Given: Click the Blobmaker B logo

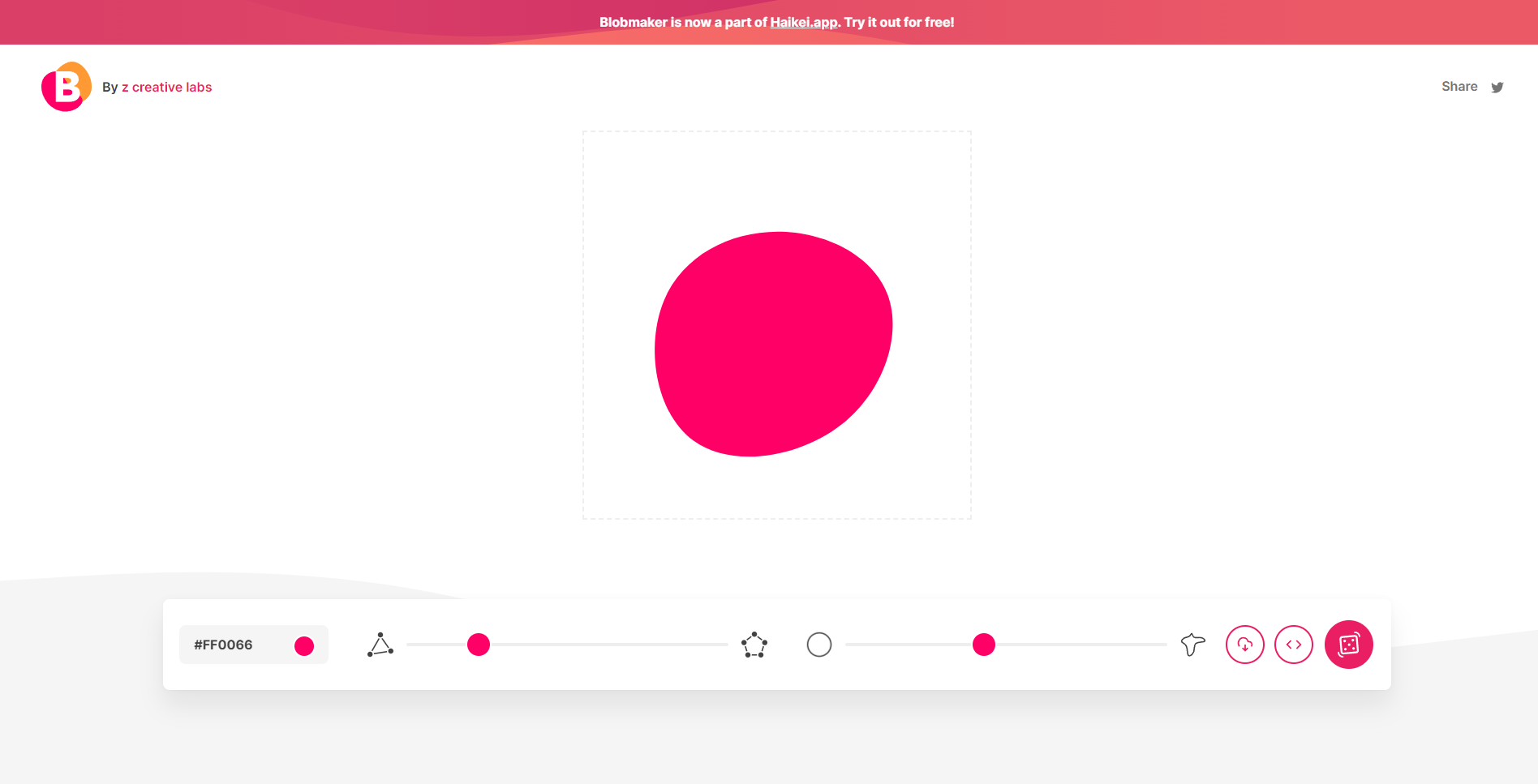Looking at the screenshot, I should pos(66,87).
